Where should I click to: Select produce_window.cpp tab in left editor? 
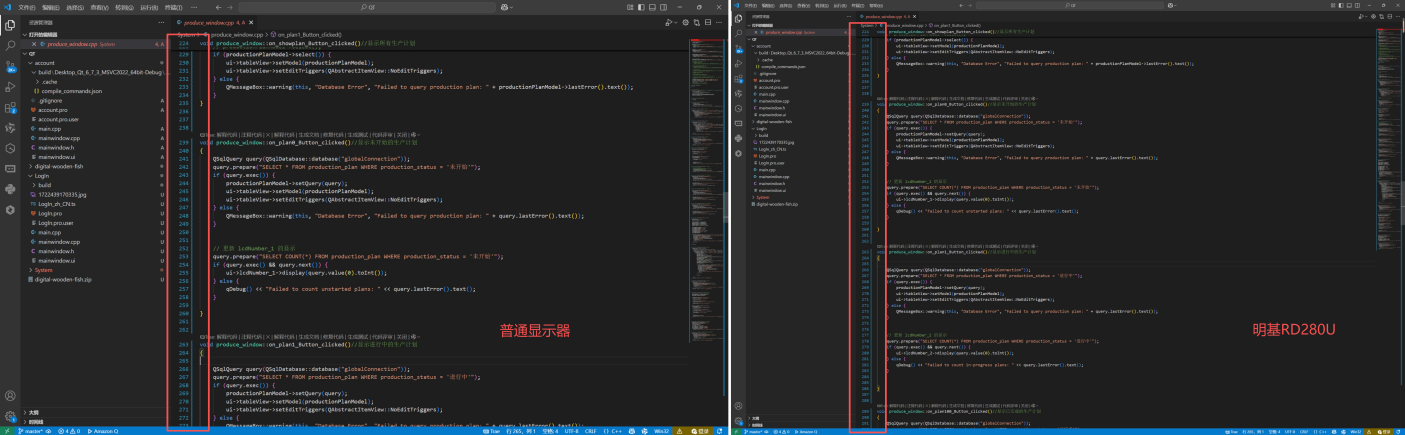(x=210, y=22)
